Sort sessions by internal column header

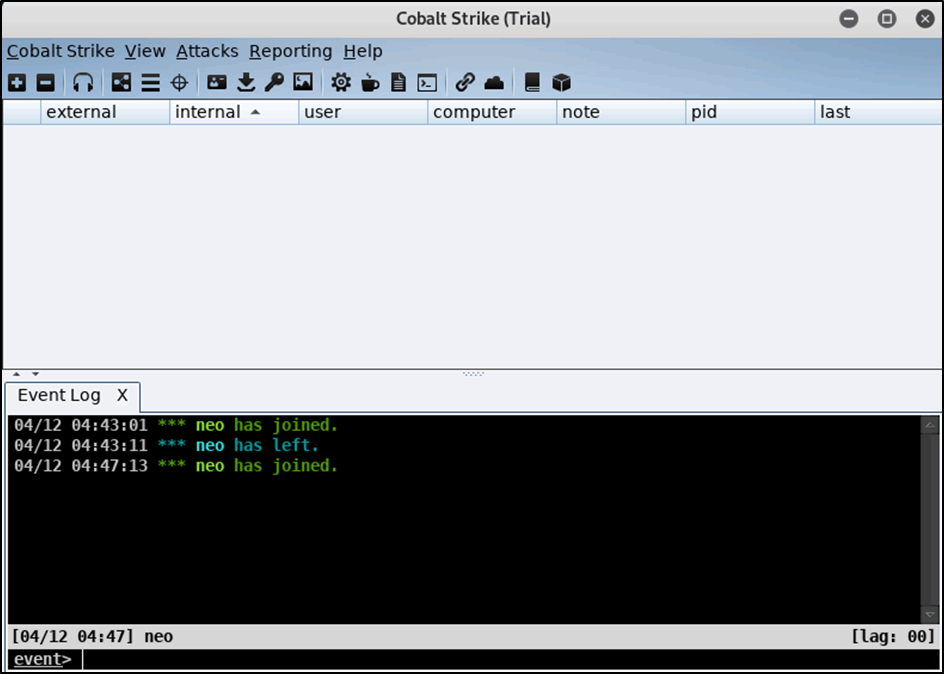(x=234, y=112)
